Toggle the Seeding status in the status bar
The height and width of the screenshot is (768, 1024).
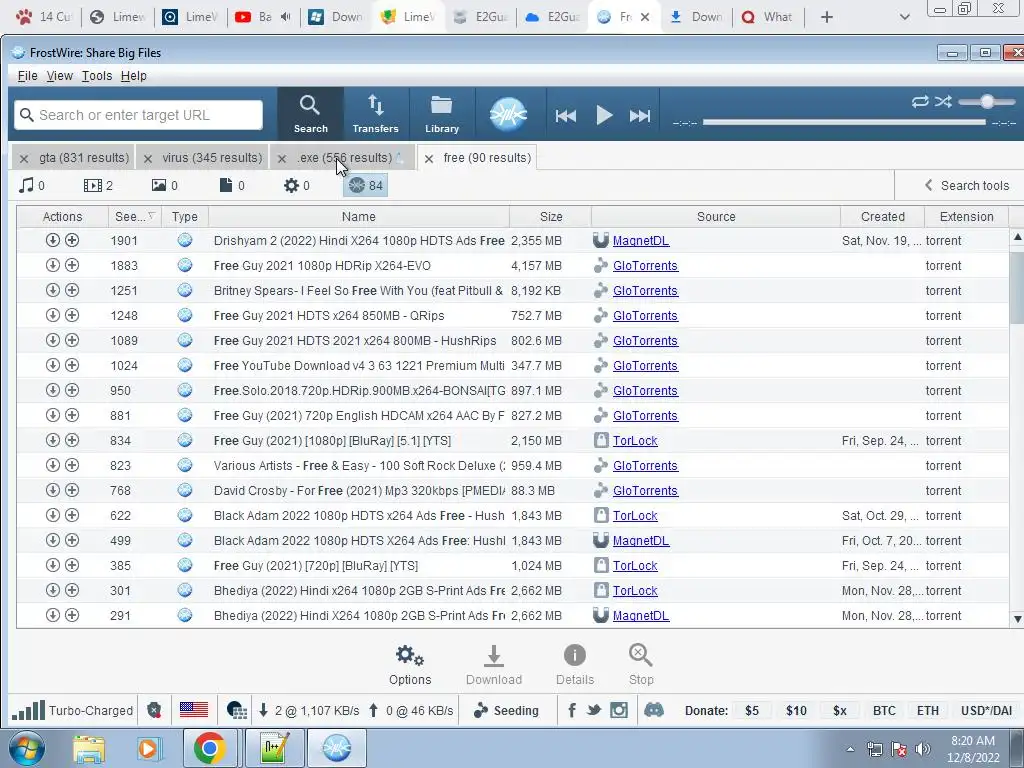506,711
